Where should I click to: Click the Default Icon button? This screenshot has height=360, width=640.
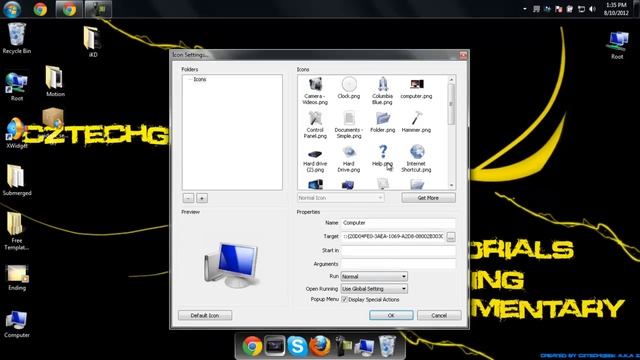pyautogui.click(x=205, y=316)
